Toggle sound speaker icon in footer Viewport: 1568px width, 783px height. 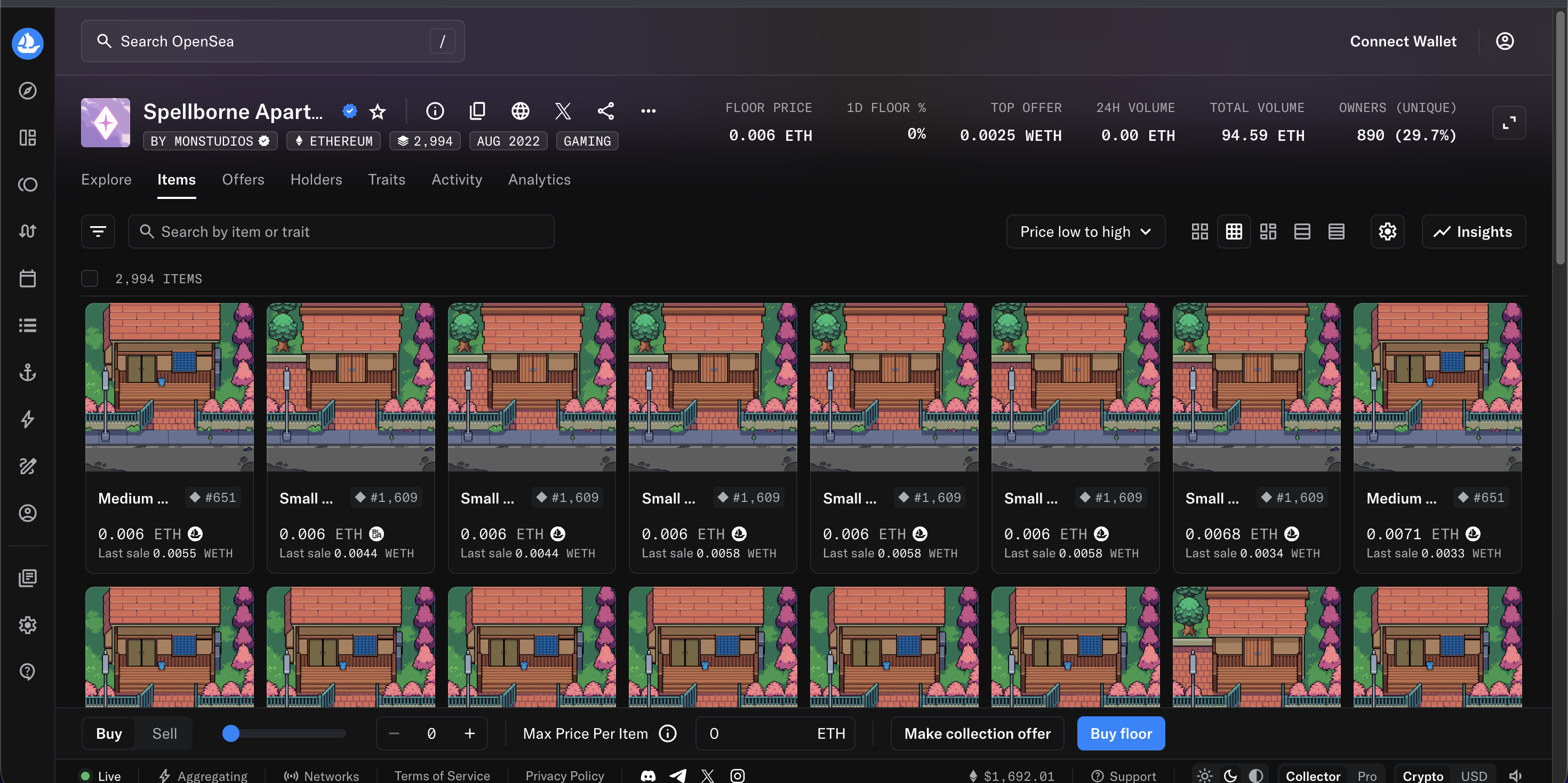point(1516,776)
